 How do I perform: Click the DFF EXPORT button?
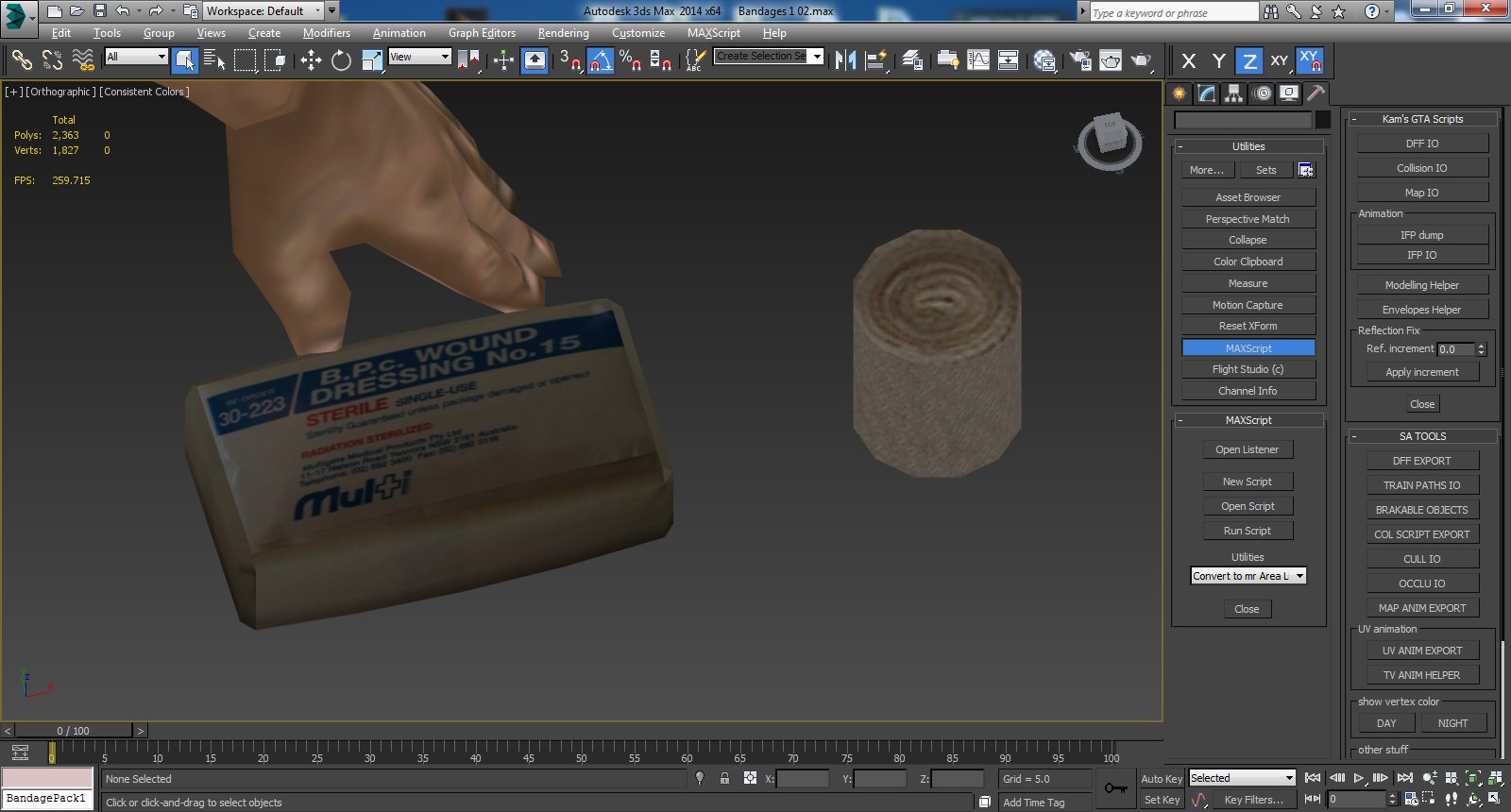tap(1422, 461)
